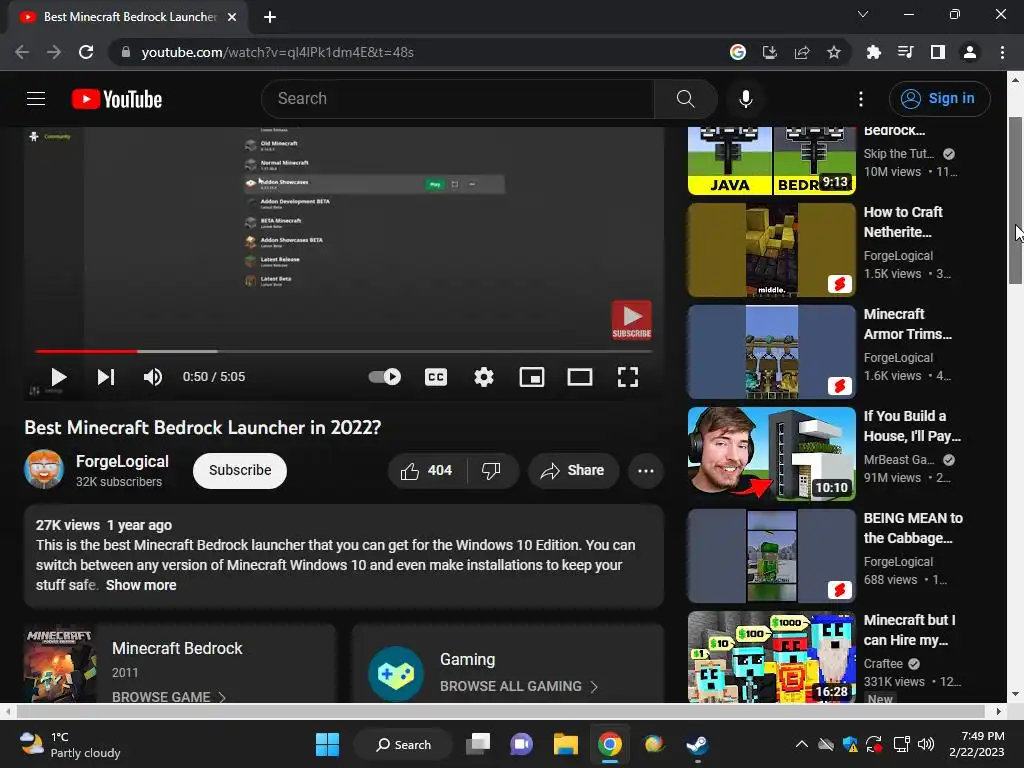Toggle the autoplay switch
The height and width of the screenshot is (768, 1024).
pos(385,377)
